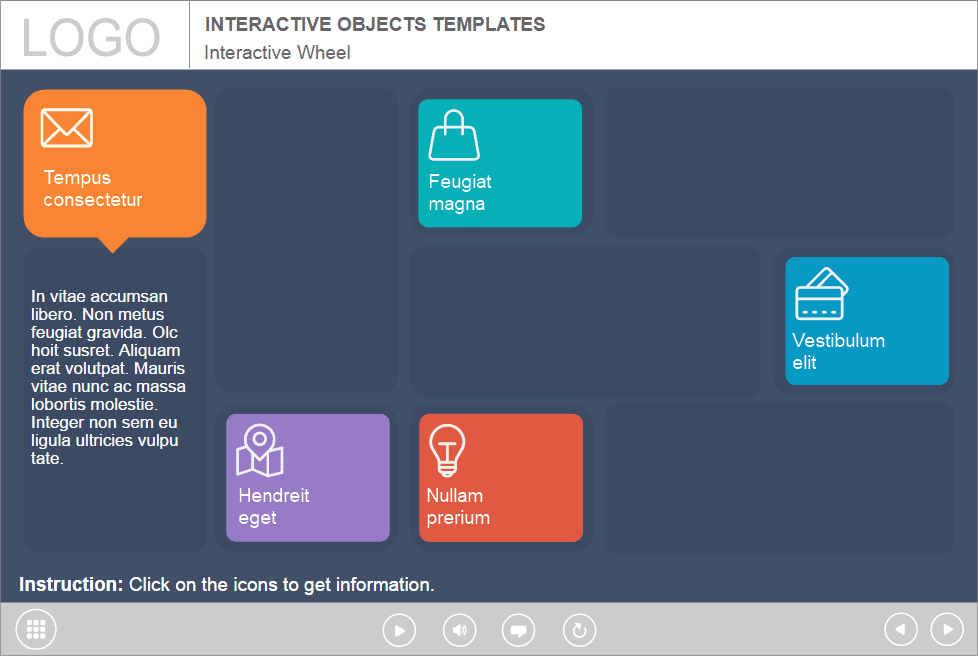Click the envelope icon on orange tile
The image size is (978, 656).
67,128
